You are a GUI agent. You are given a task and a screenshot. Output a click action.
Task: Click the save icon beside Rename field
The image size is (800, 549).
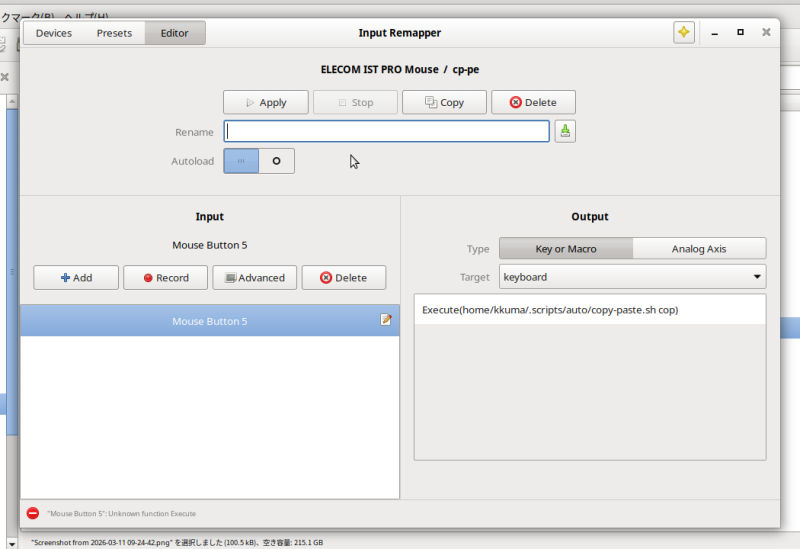tap(565, 131)
